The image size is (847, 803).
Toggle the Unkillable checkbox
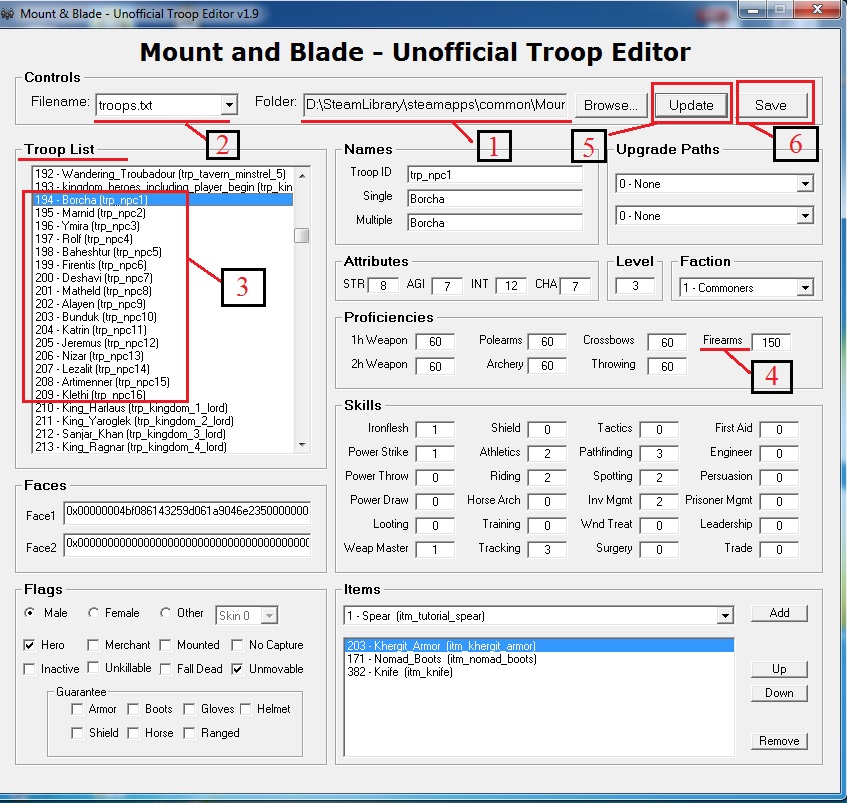pyautogui.click(x=93, y=667)
